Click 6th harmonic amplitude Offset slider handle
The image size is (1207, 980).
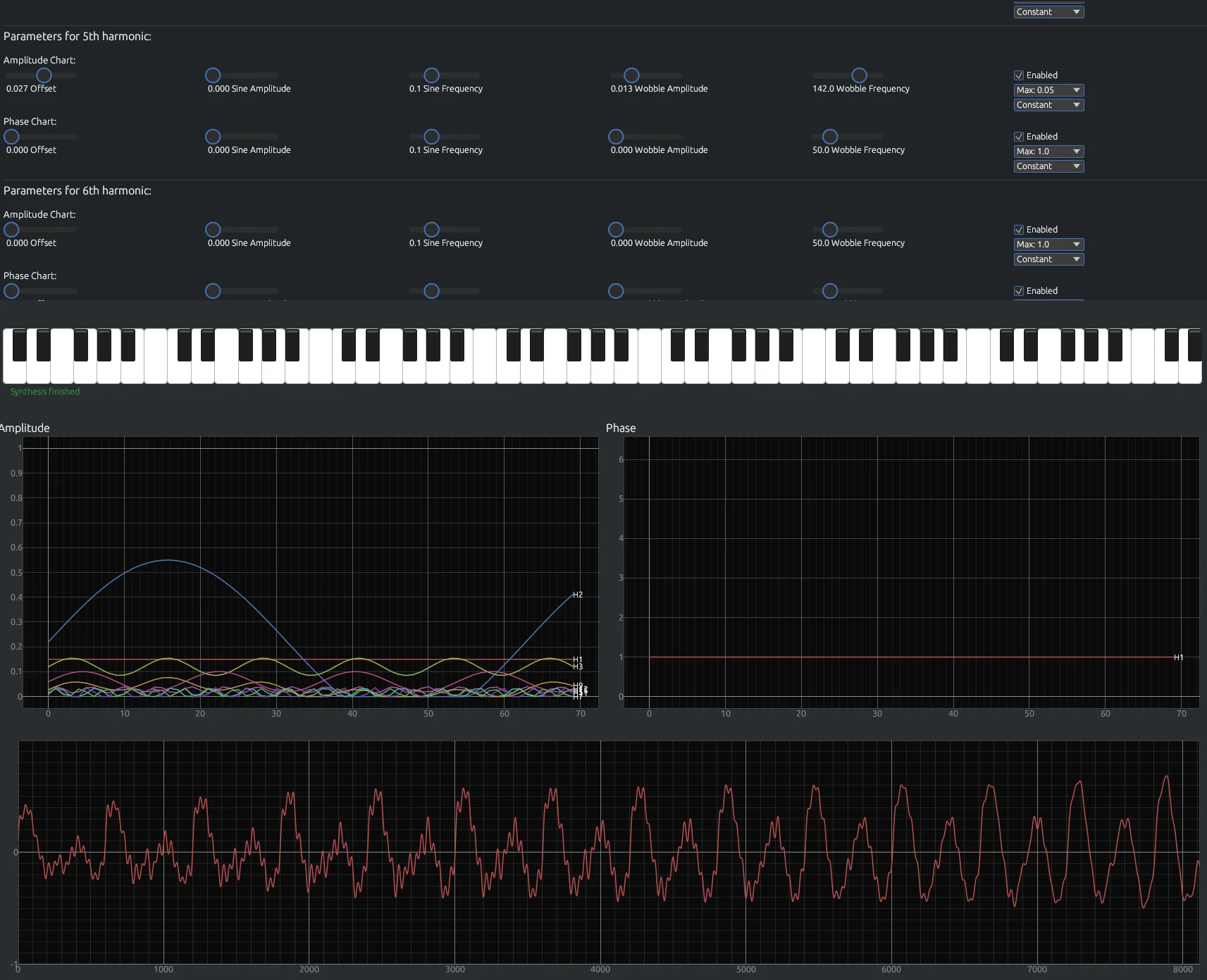11,230
